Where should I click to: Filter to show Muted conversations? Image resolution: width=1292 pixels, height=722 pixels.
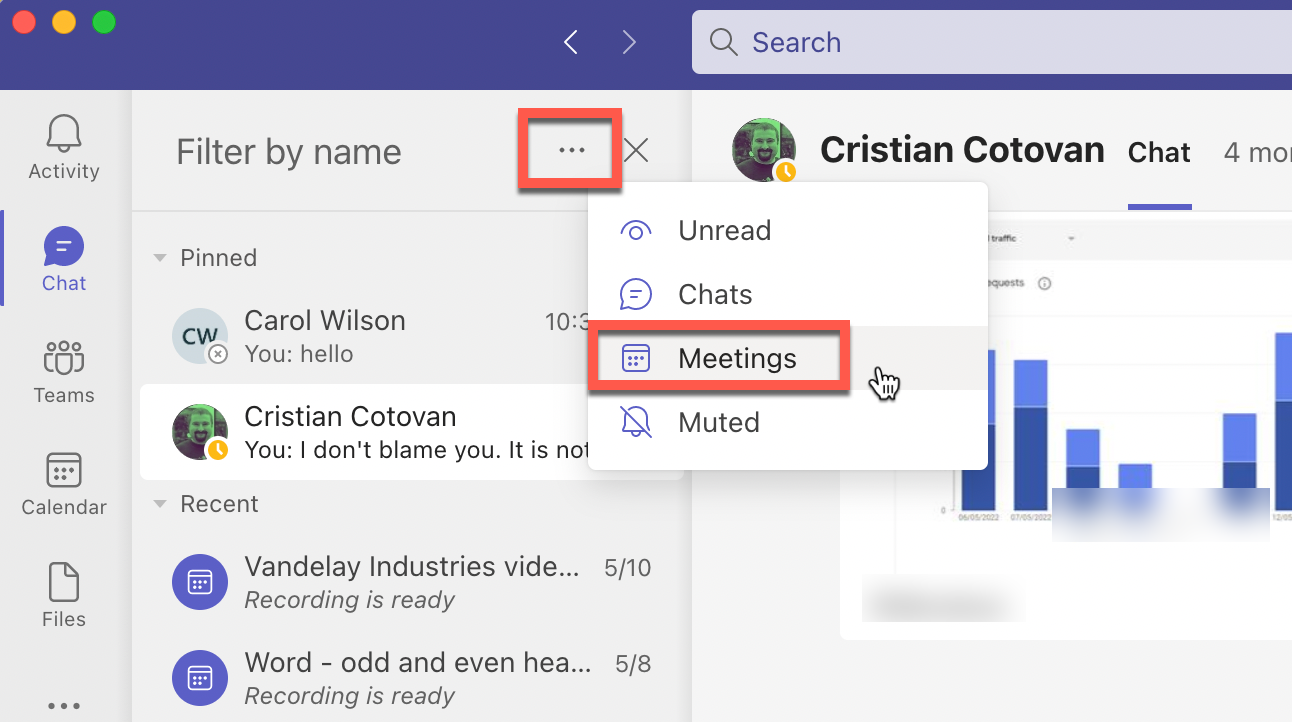(x=721, y=421)
